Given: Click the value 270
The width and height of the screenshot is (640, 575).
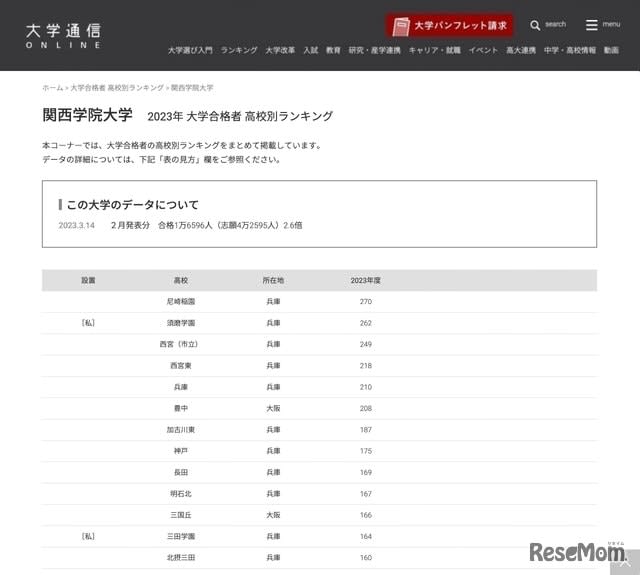Looking at the screenshot, I should click(366, 302).
